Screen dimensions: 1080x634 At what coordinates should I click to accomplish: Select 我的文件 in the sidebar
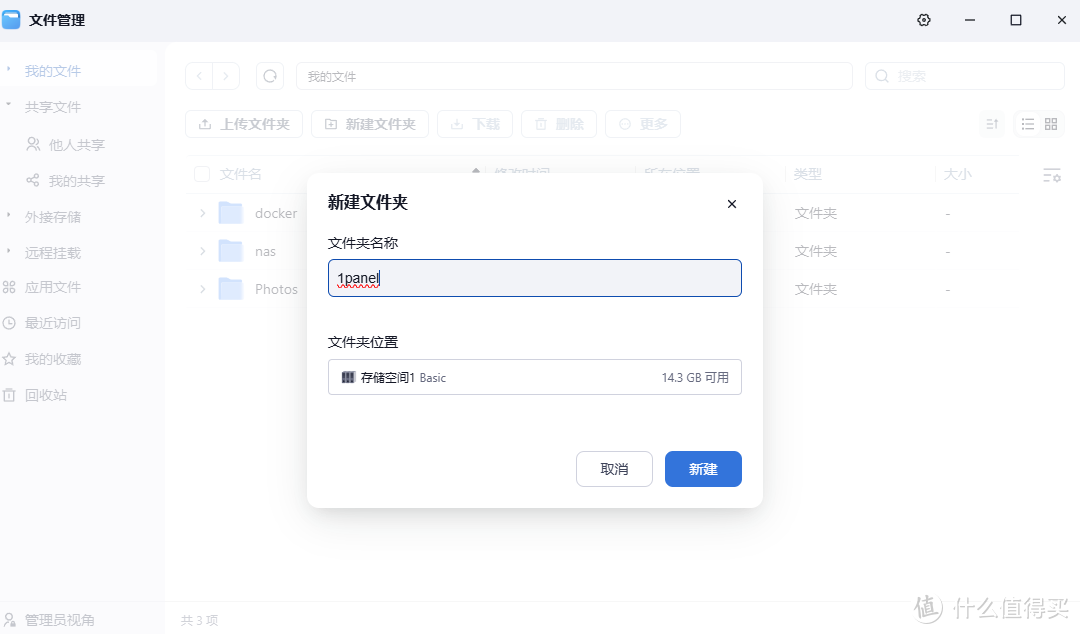53,71
